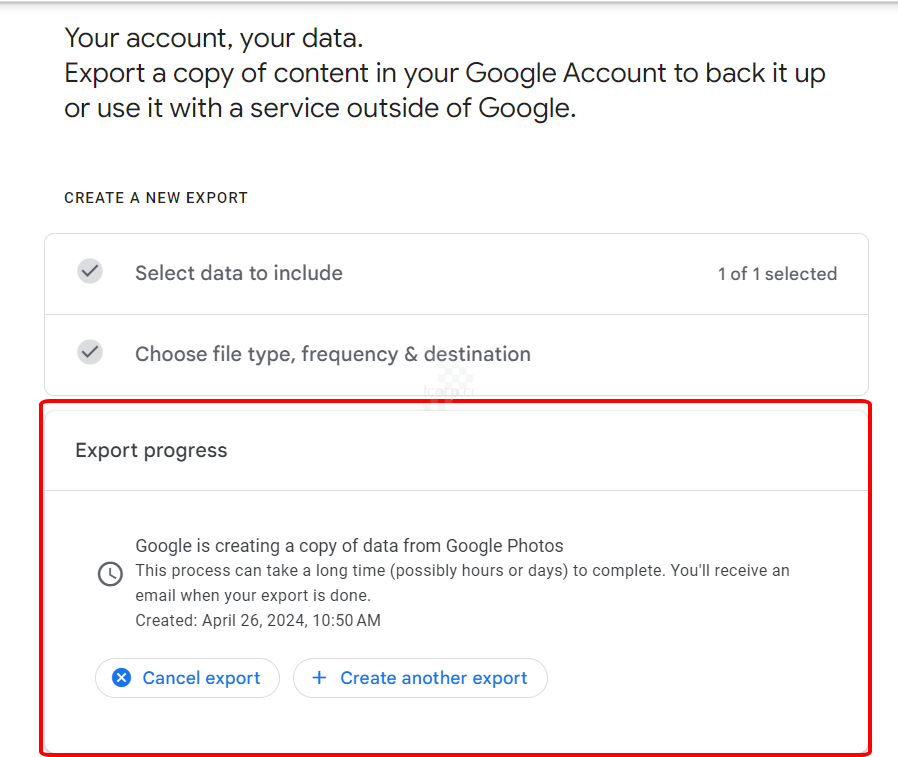Screen dimensions: 898x757
Task: Click the X icon on Cancel export
Action: click(x=121, y=678)
